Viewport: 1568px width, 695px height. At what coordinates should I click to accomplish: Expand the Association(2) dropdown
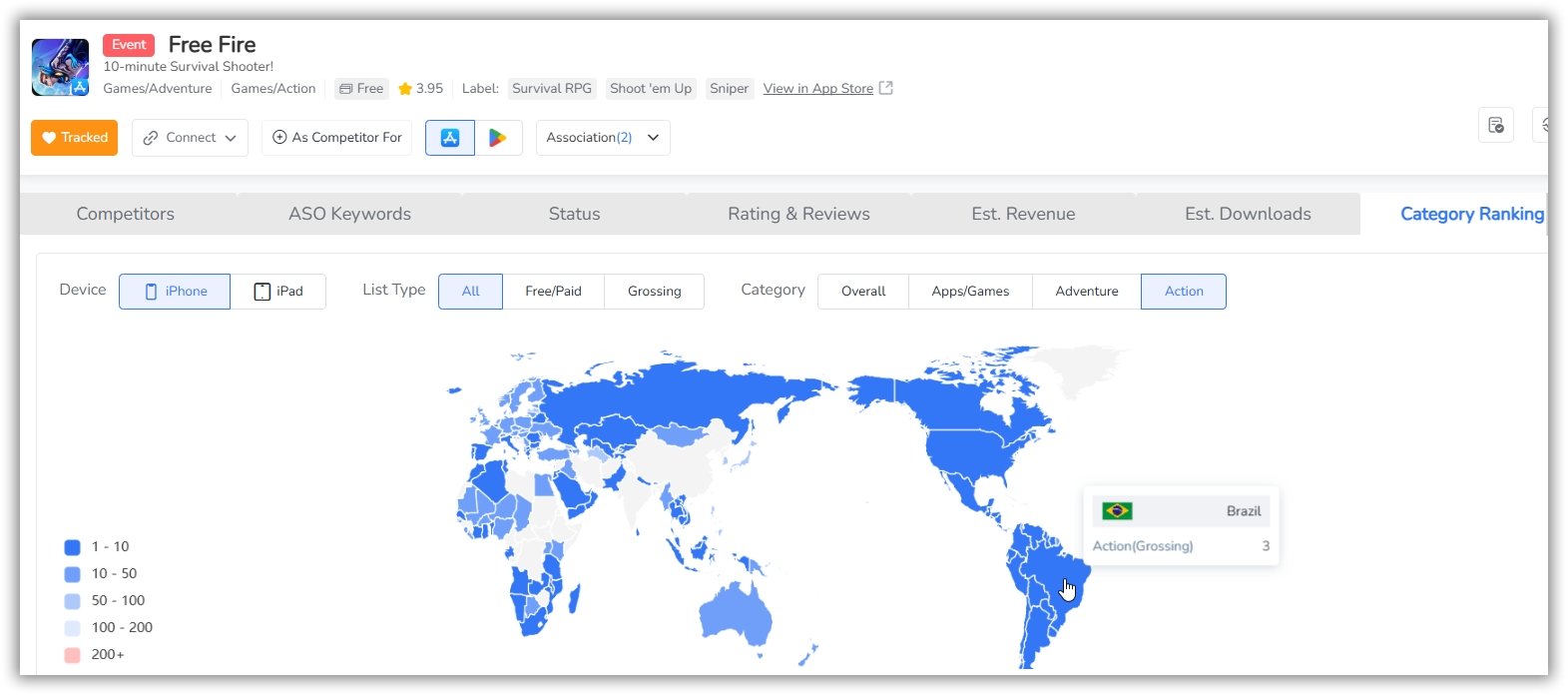(603, 138)
